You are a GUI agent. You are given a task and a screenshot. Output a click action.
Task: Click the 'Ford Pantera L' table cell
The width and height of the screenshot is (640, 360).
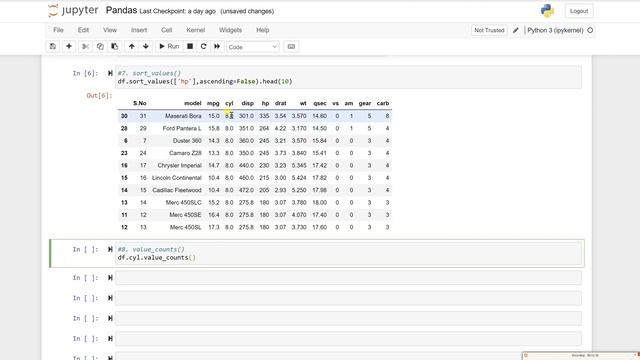(182, 128)
